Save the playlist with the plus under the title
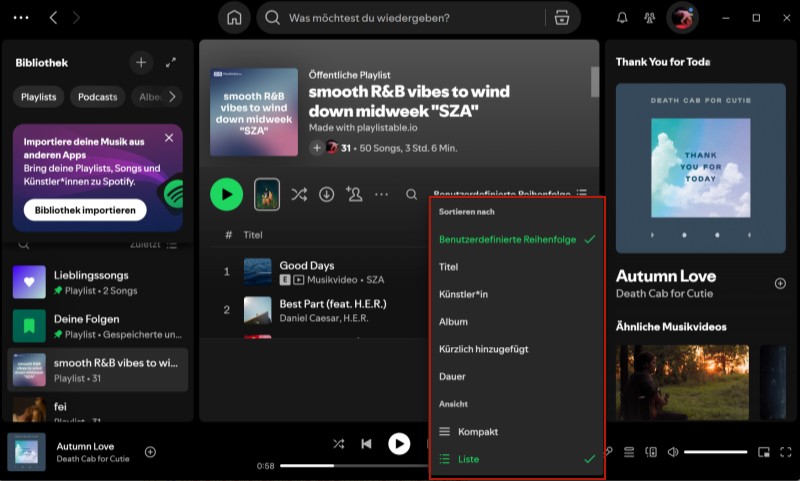 click(x=317, y=148)
